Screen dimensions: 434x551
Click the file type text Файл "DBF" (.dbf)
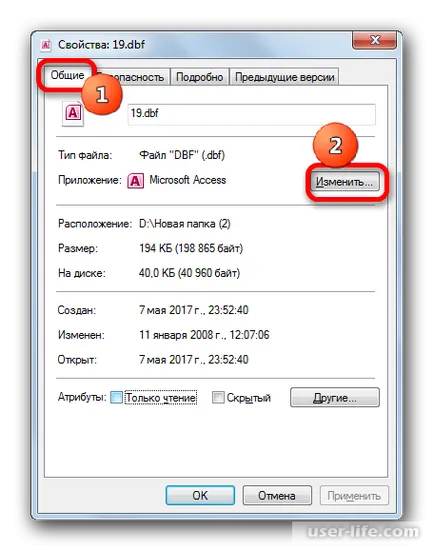(x=182, y=155)
